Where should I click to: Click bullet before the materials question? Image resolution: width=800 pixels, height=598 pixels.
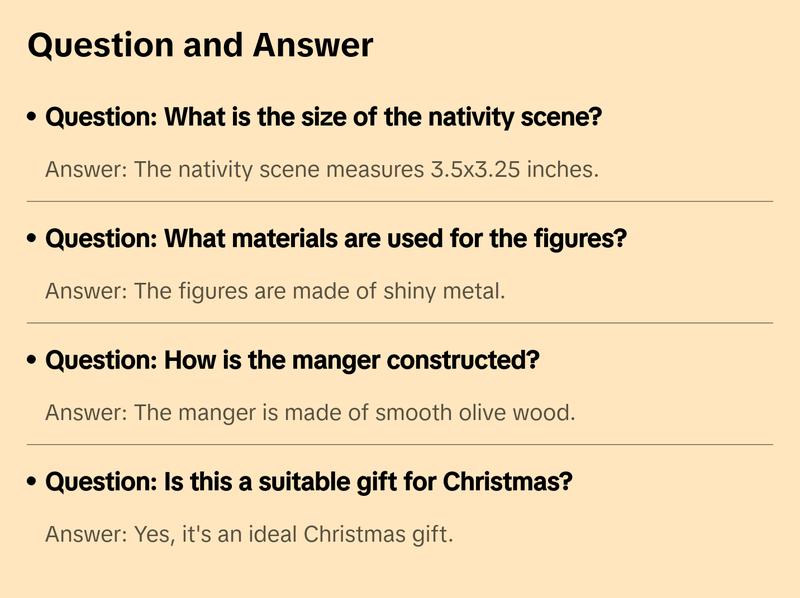(32, 239)
